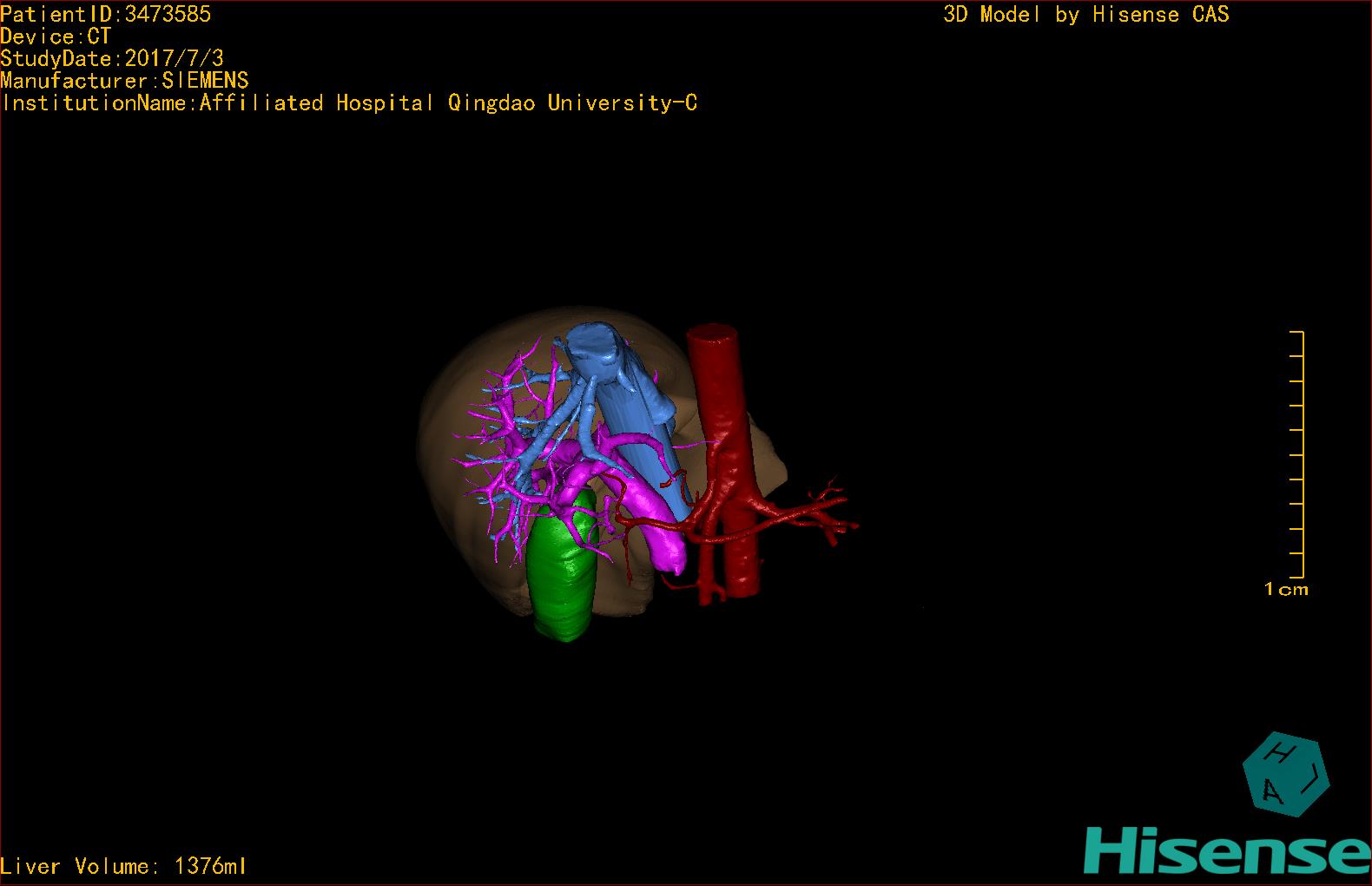This screenshot has height=886, width=1372.
Task: Click the StudyDate:2017/7/3 text
Action: [x=112, y=58]
